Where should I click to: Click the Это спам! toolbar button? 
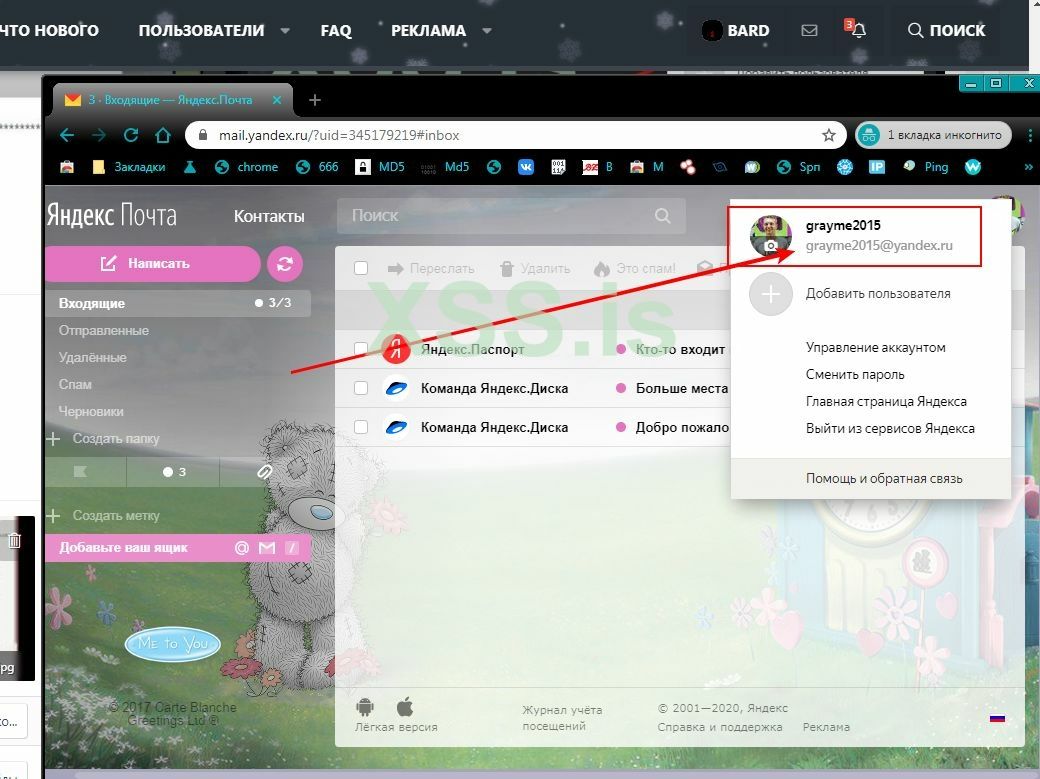pyautogui.click(x=635, y=268)
